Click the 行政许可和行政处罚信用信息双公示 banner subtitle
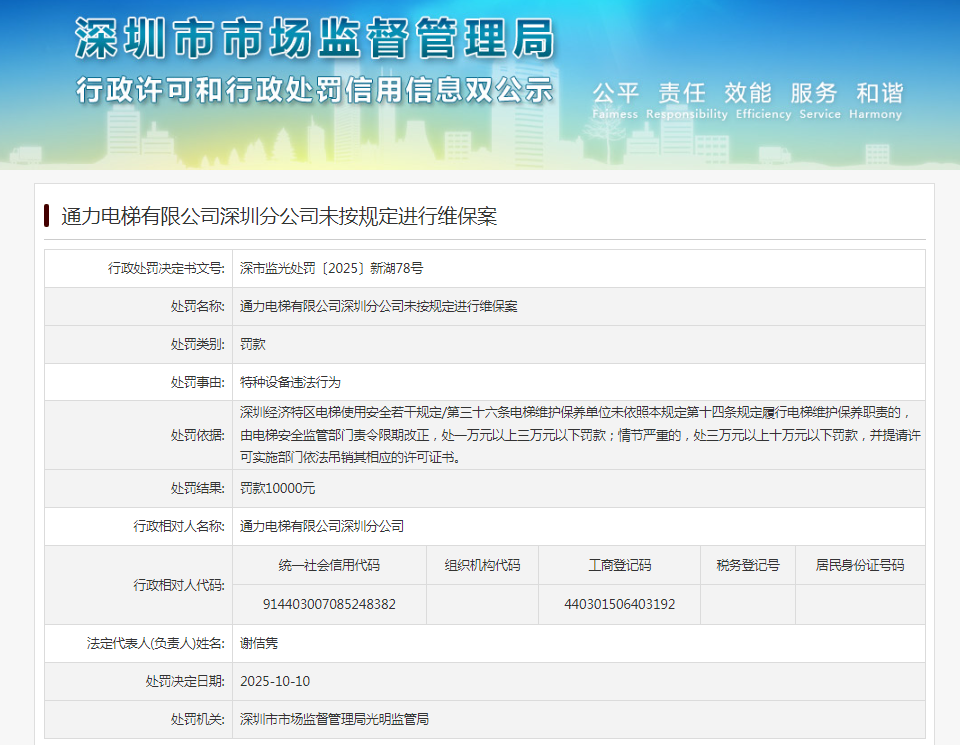This screenshot has width=960, height=745. 314,90
